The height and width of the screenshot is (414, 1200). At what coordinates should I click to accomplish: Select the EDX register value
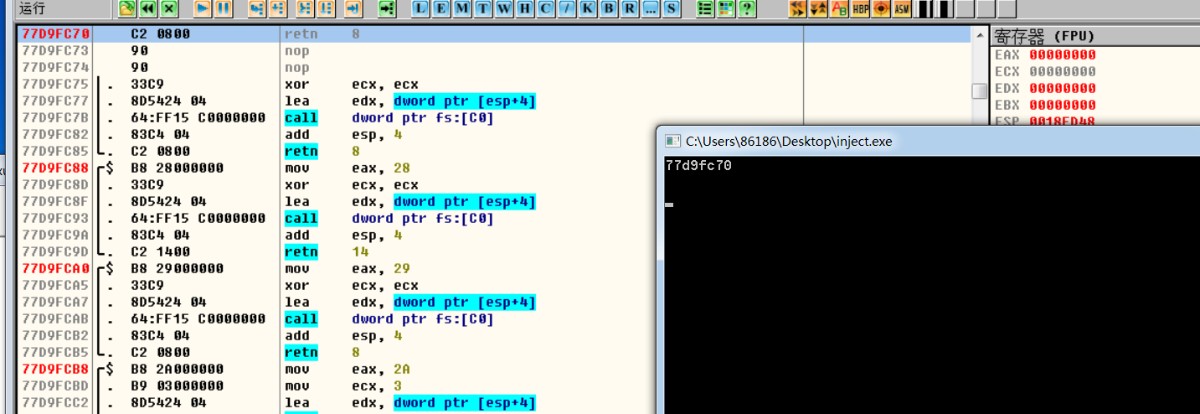pos(1062,89)
